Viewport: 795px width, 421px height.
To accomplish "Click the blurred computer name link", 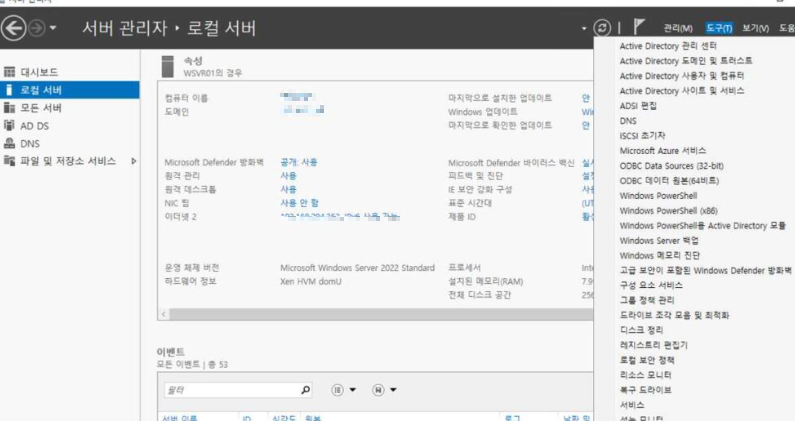I will (297, 96).
